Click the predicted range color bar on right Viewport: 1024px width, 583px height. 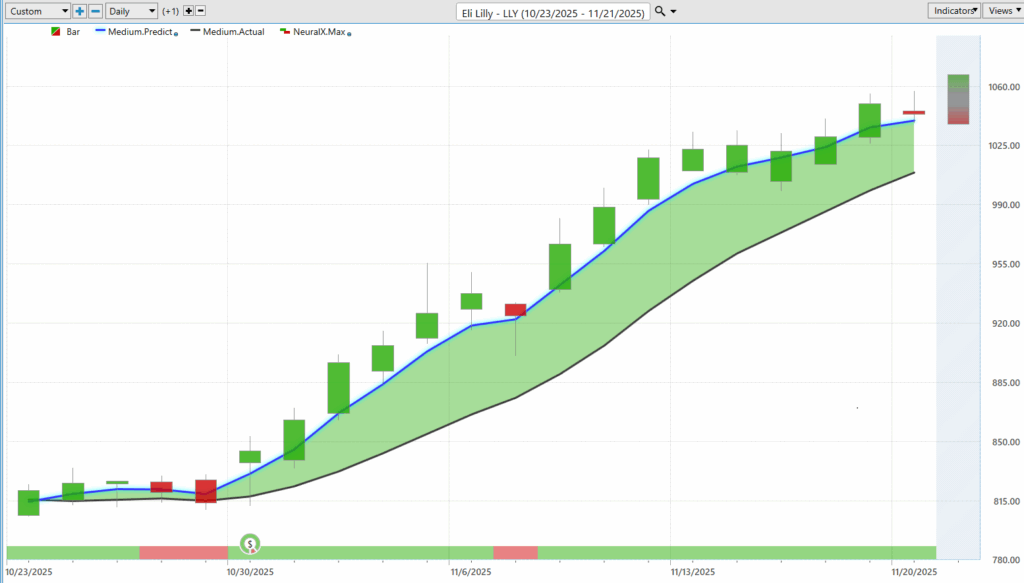958,99
